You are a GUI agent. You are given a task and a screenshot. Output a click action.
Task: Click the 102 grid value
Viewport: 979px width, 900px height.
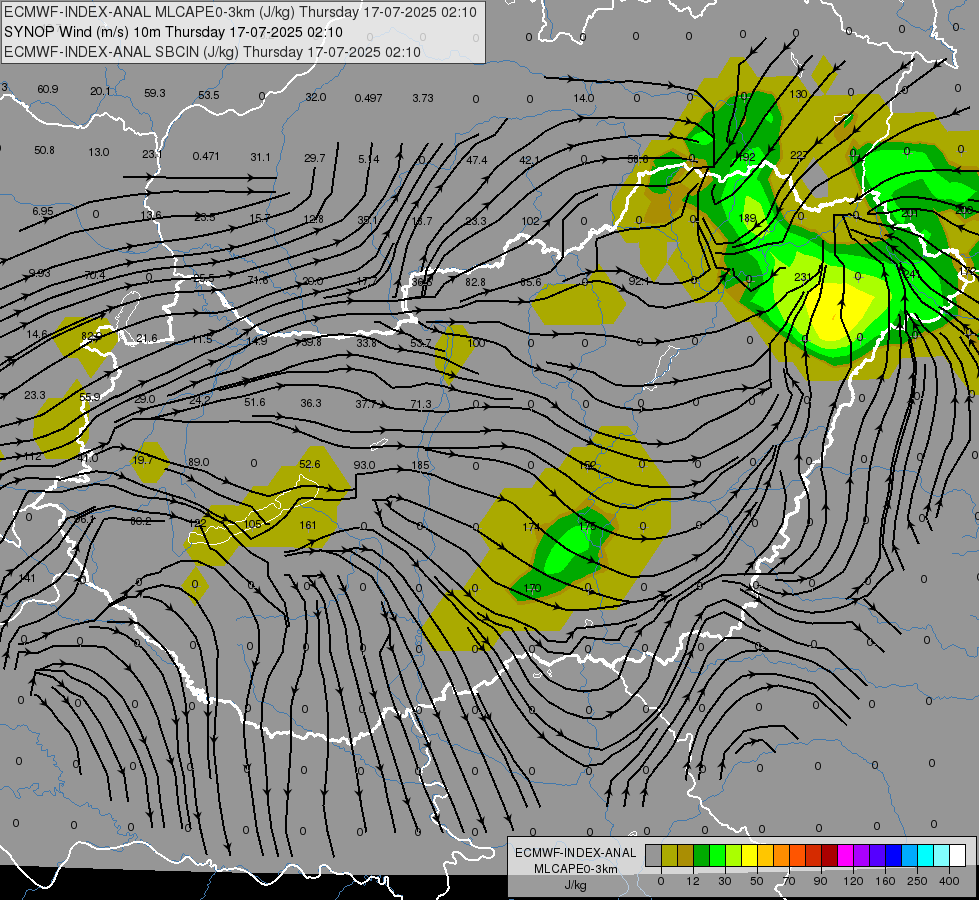530,221
